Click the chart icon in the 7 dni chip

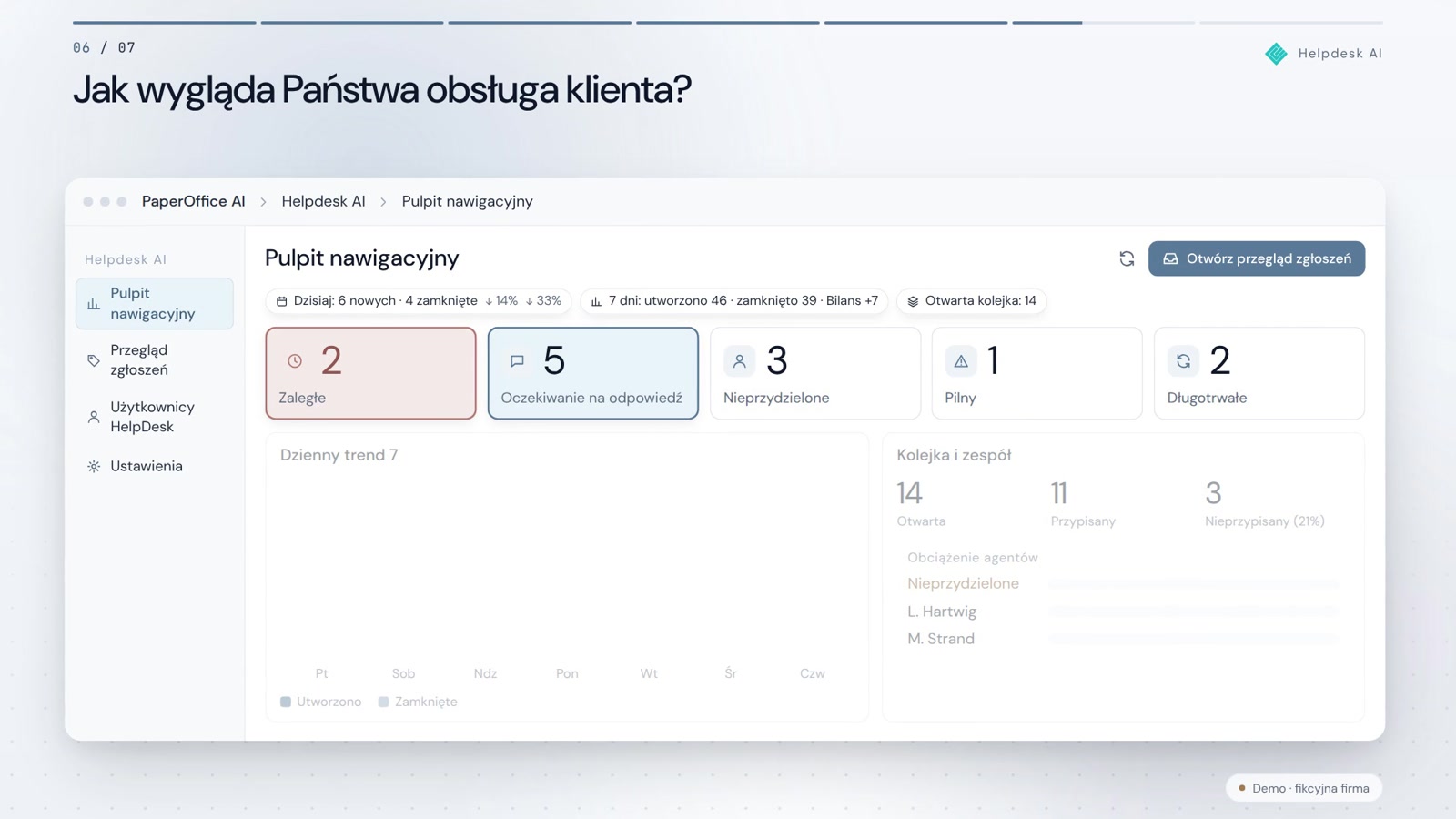596,301
